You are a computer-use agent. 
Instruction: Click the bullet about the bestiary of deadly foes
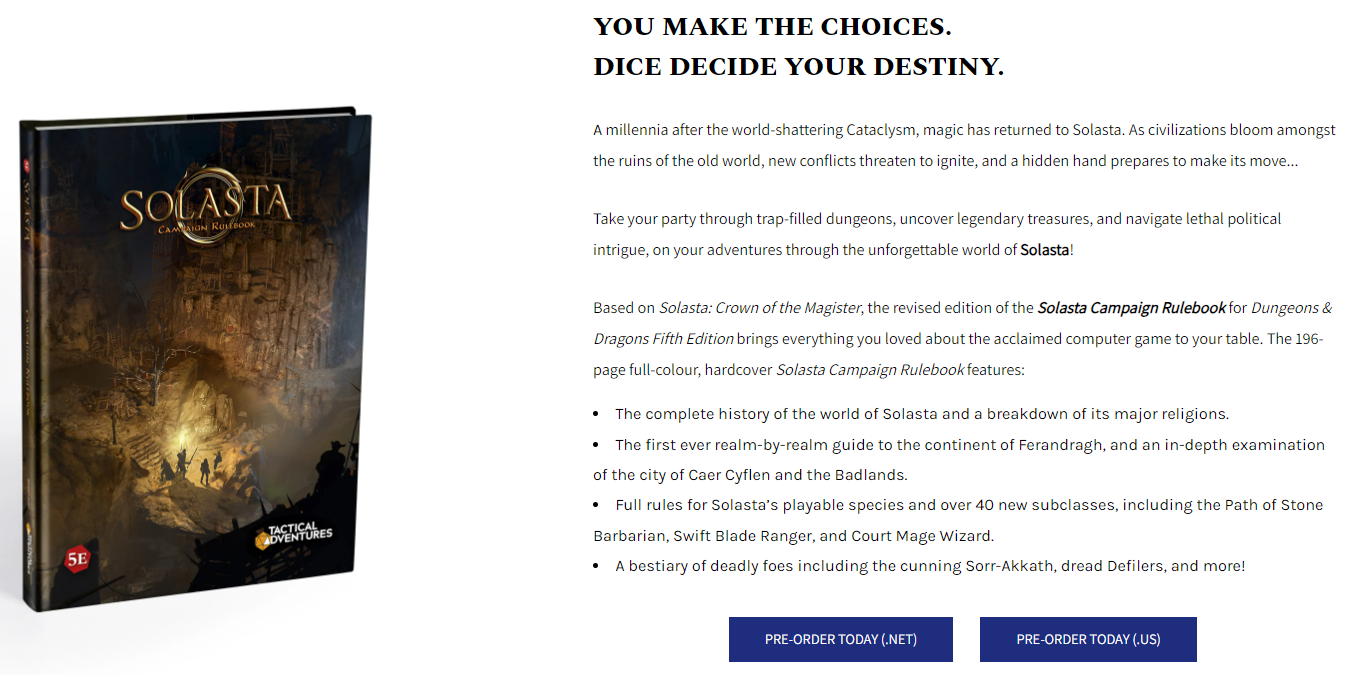[930, 566]
